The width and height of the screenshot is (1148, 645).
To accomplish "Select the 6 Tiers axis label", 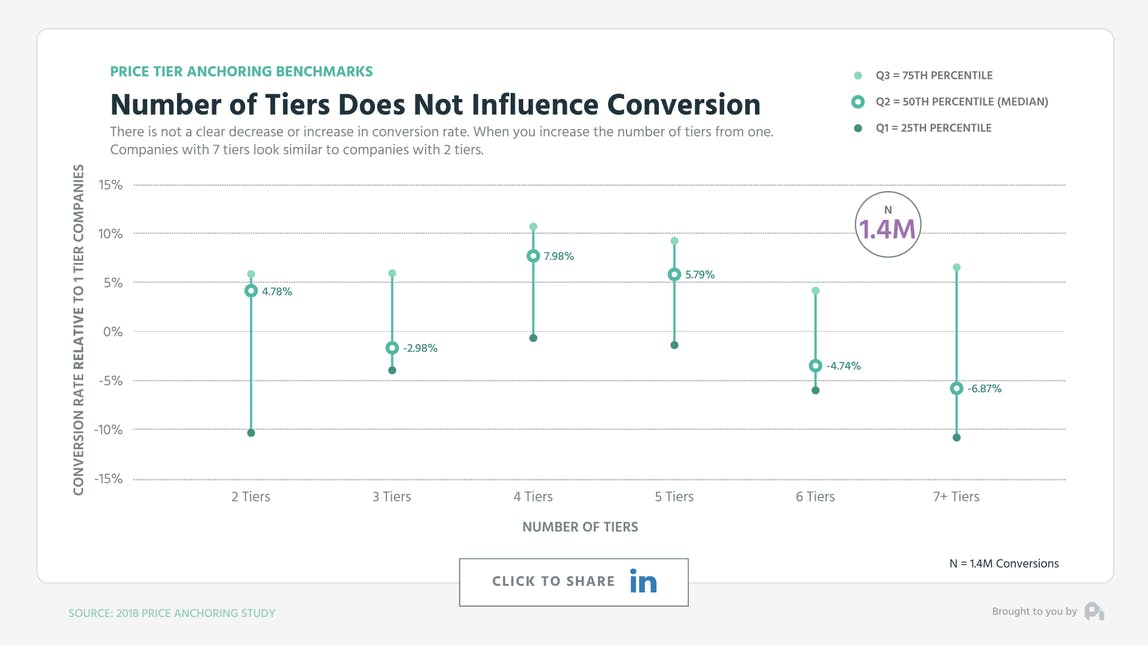I will click(815, 496).
